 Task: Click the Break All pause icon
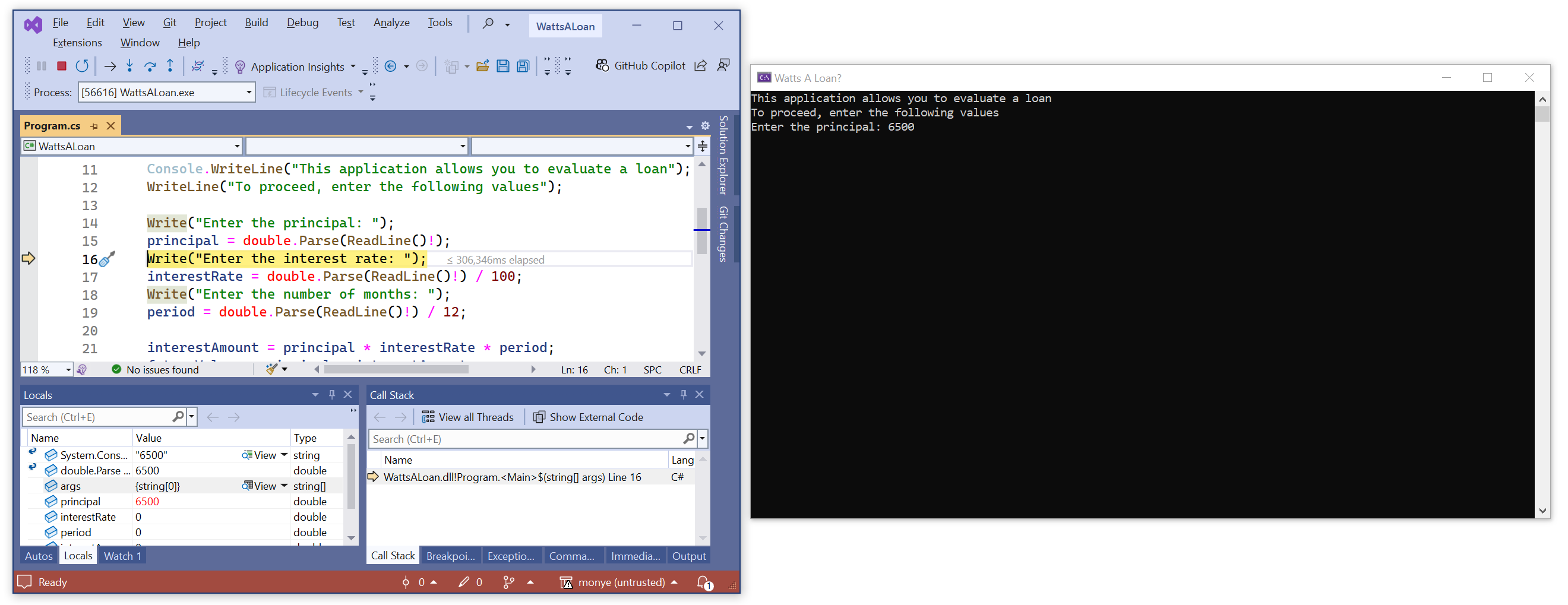42,66
